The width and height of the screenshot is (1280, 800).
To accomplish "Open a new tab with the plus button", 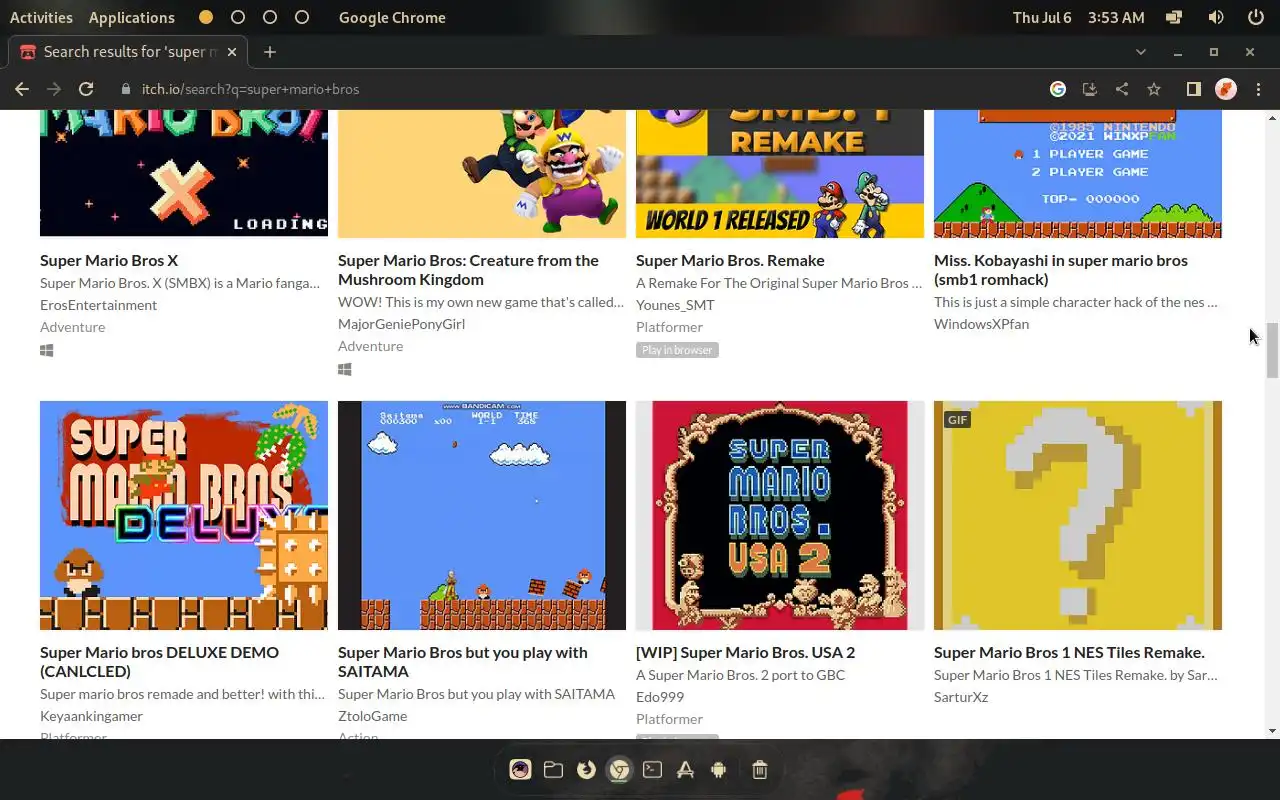I will click(270, 52).
